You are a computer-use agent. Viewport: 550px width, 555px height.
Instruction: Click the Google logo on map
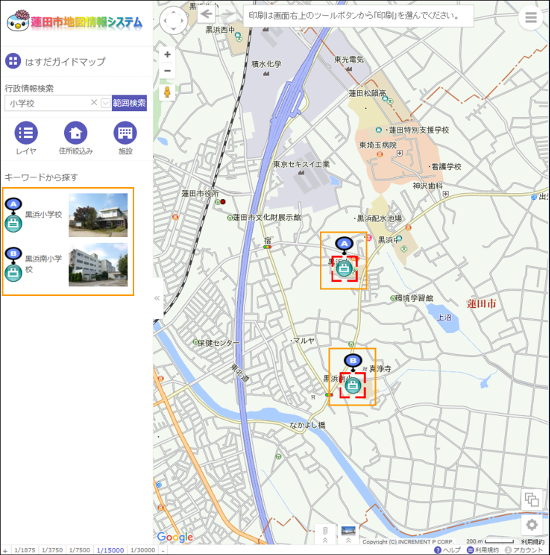pyautogui.click(x=175, y=537)
